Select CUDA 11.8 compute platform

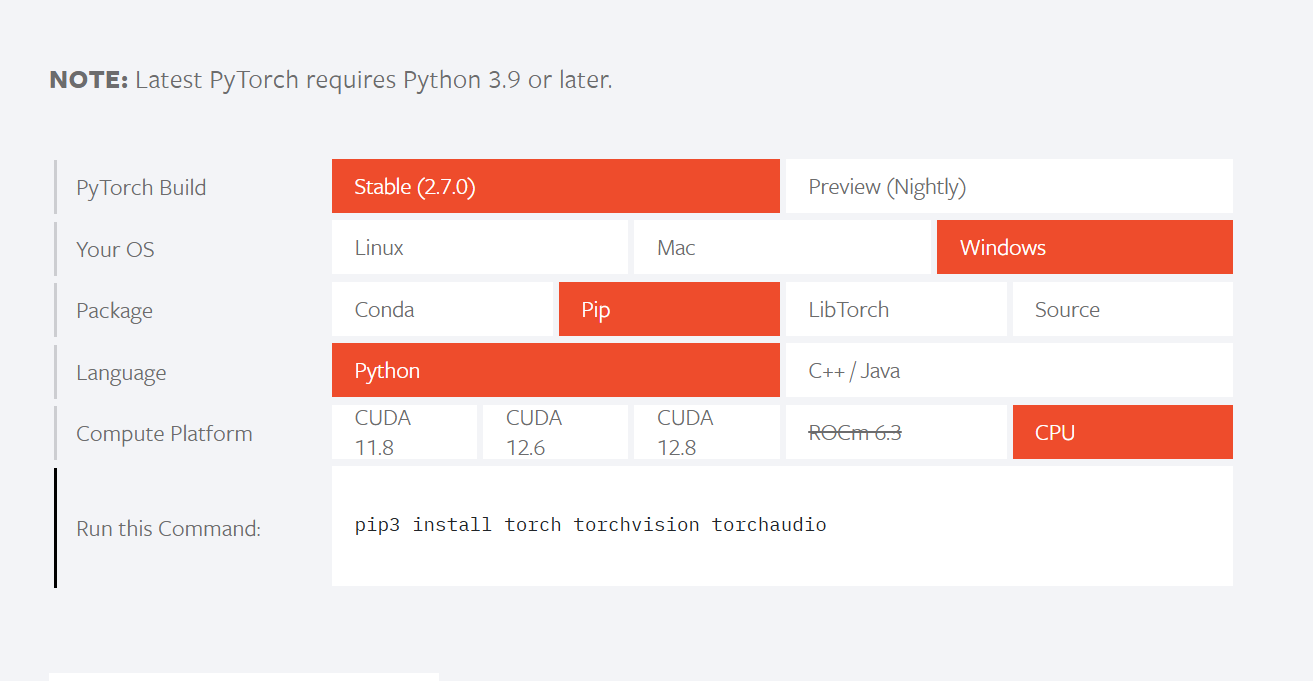tap(404, 432)
